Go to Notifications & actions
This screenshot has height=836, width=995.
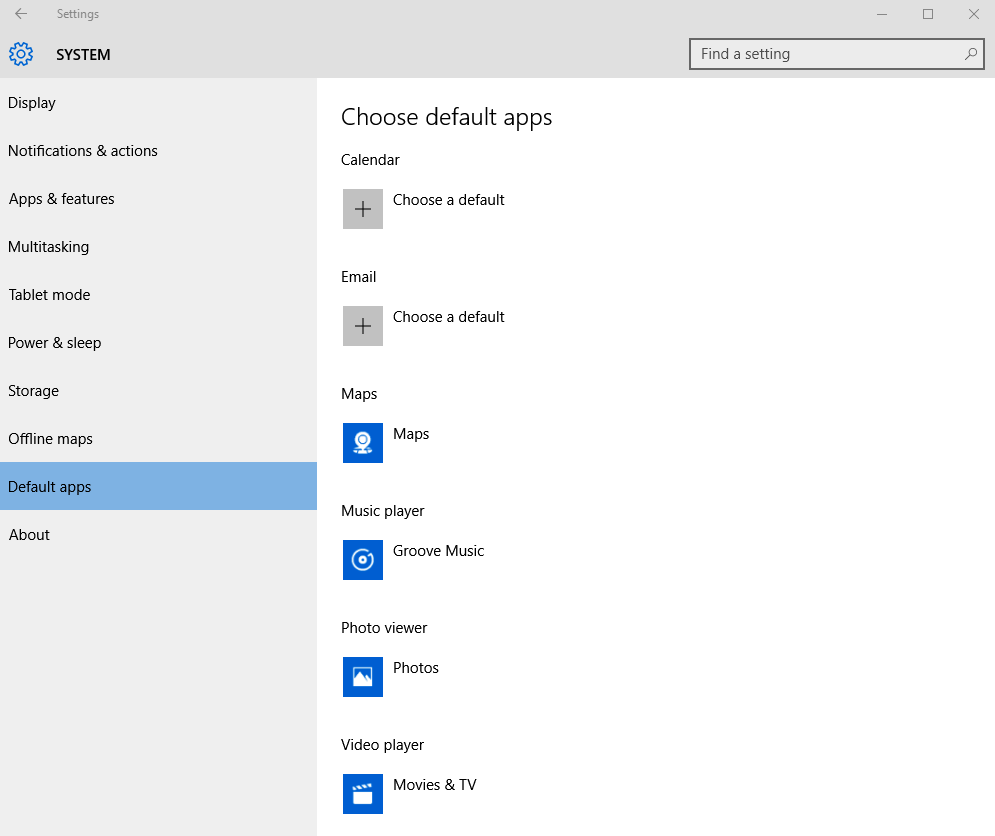point(83,151)
